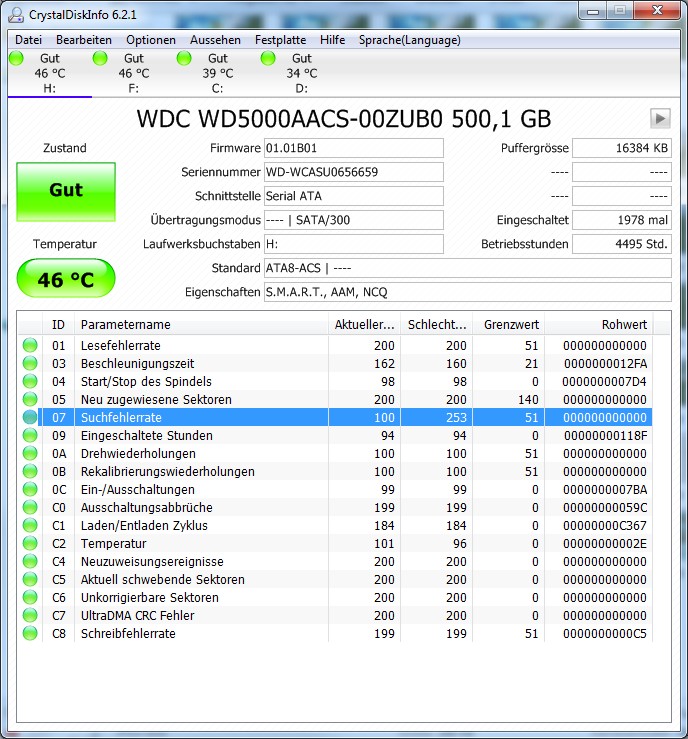Click status dot of Start/Stop des Spindels row
Screen dimensions: 688x739
tap(30, 381)
